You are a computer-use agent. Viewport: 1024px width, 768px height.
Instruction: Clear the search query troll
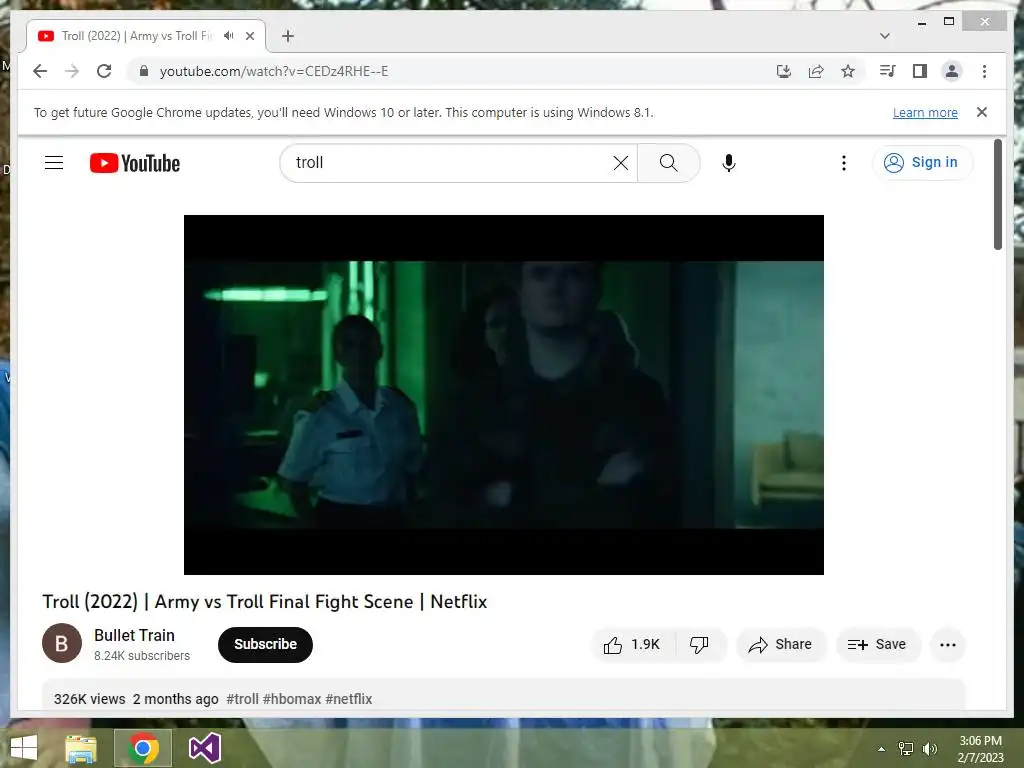click(x=620, y=163)
